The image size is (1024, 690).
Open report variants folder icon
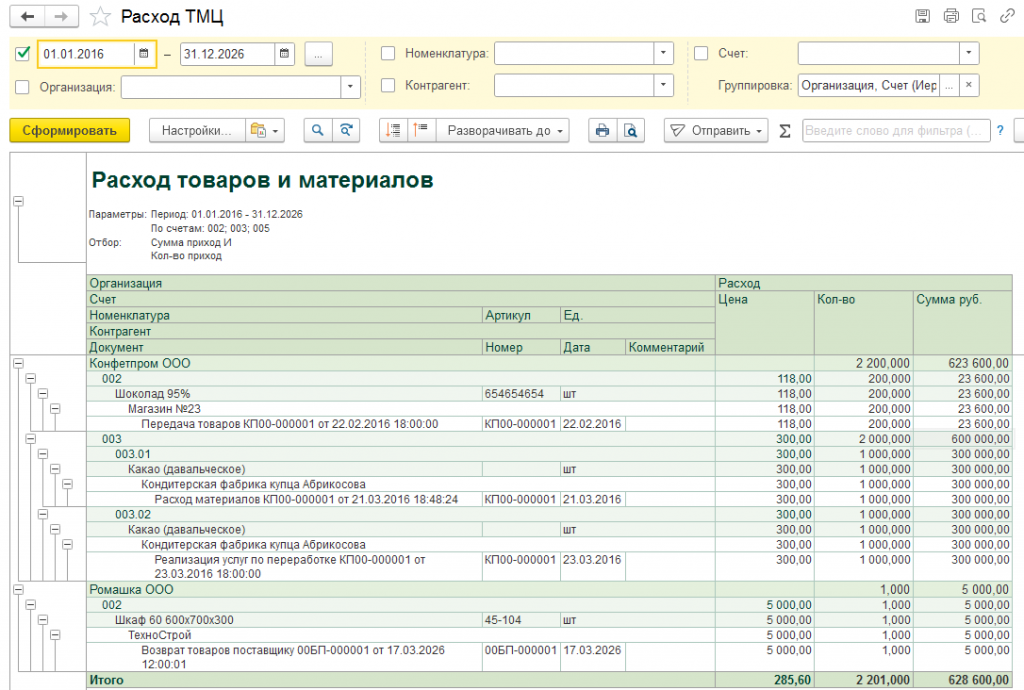[x=258, y=131]
